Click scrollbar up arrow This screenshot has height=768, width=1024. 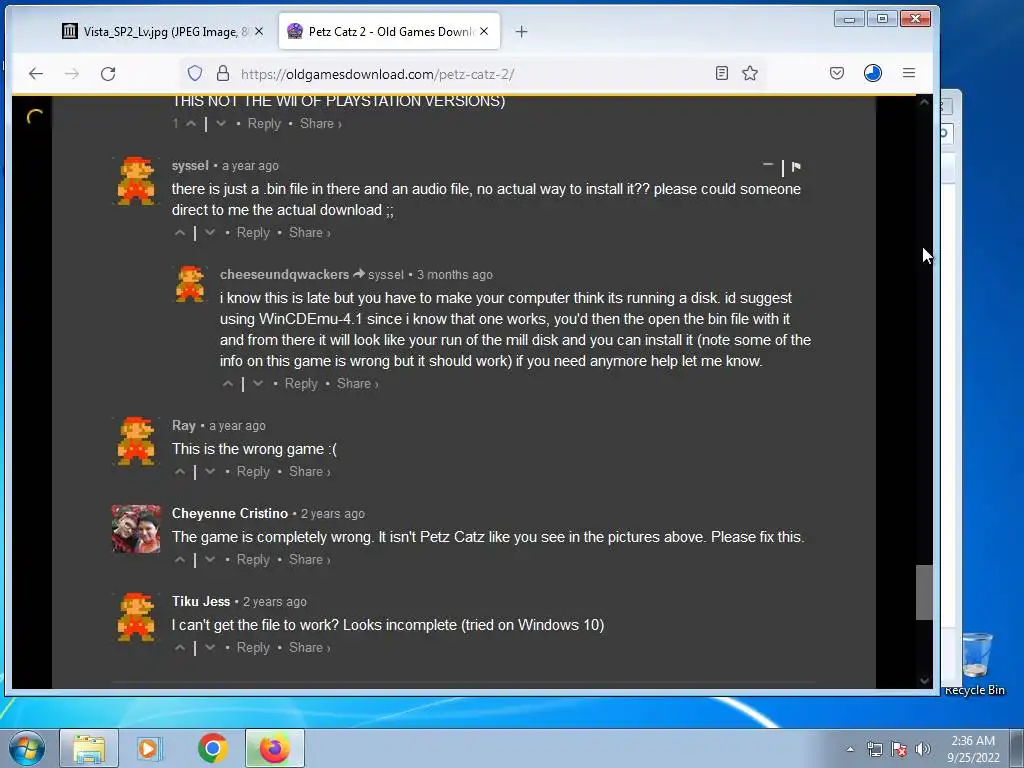tap(923, 102)
